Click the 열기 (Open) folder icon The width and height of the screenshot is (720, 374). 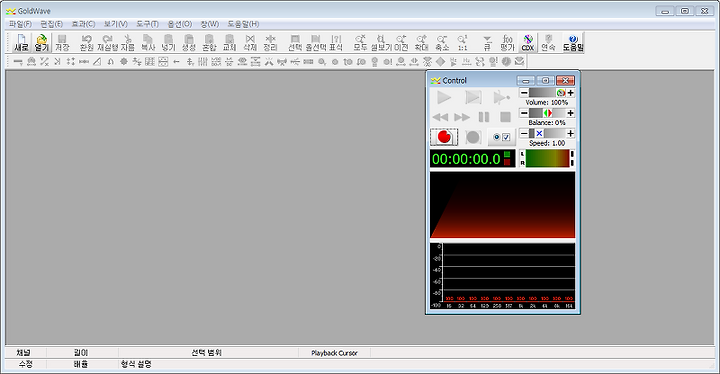click(x=41, y=43)
